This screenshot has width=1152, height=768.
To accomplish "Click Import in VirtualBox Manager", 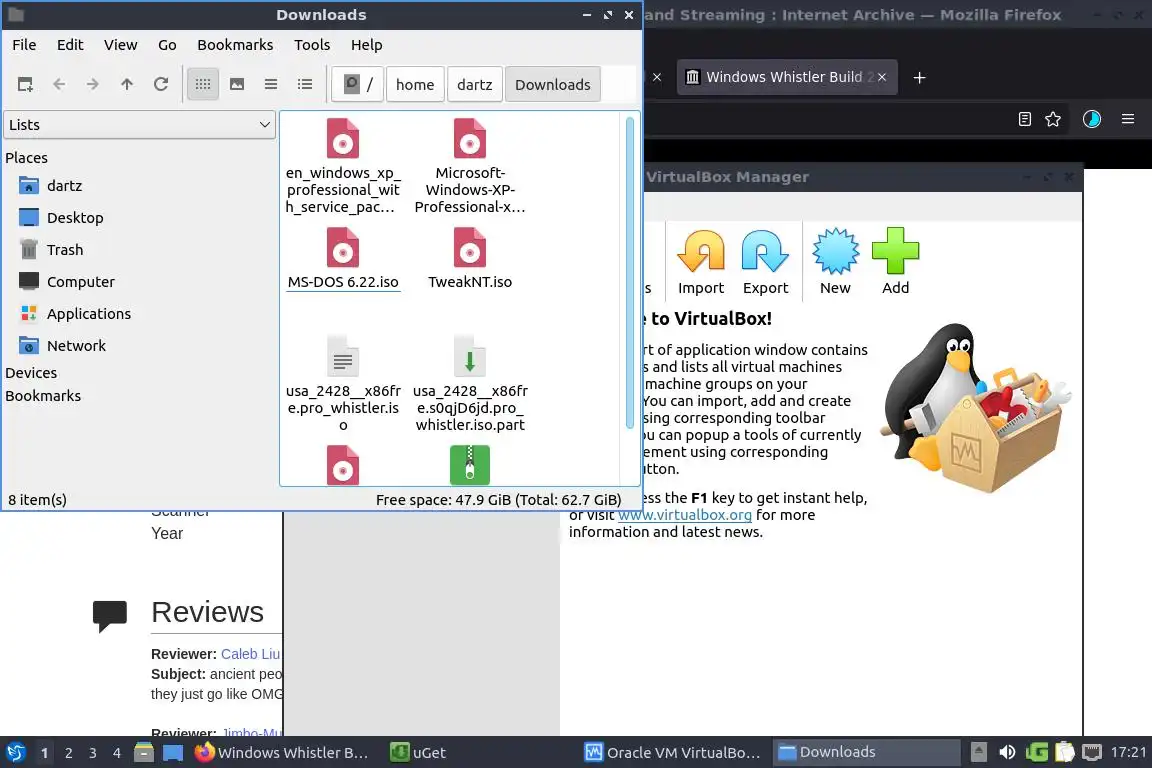I will [x=701, y=262].
